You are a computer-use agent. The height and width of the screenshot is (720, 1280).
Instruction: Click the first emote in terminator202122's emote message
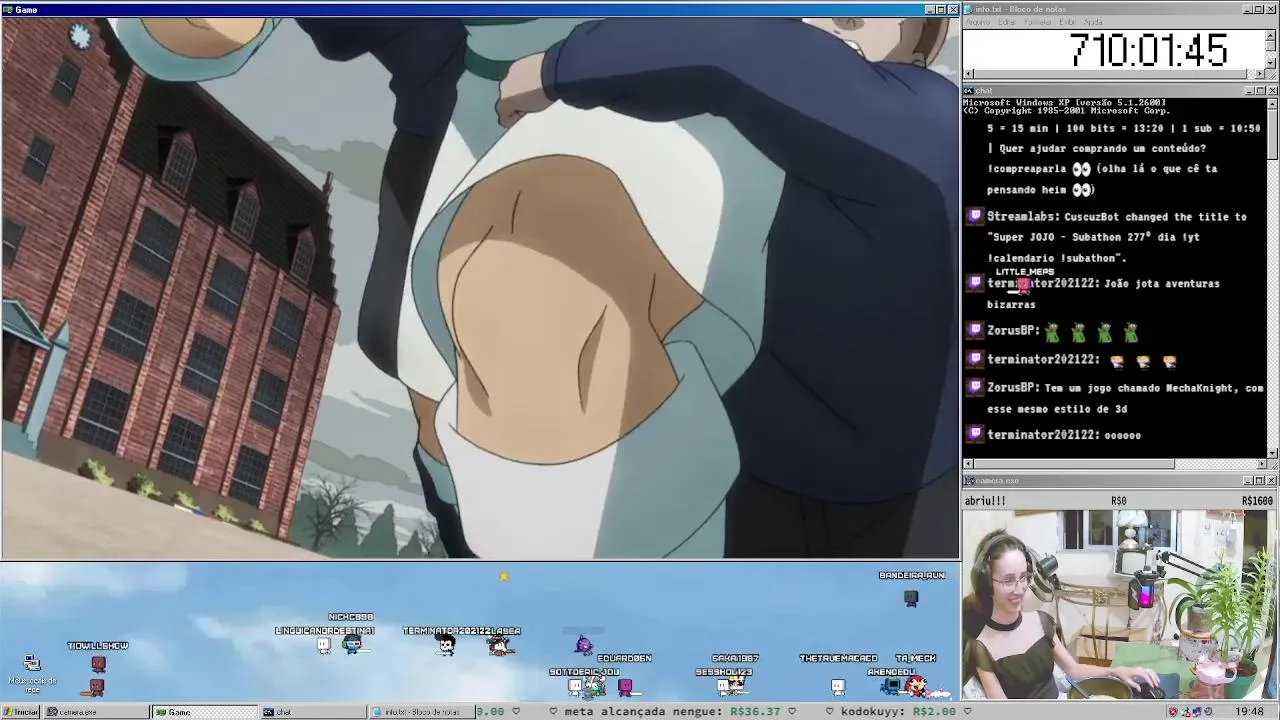(1116, 361)
